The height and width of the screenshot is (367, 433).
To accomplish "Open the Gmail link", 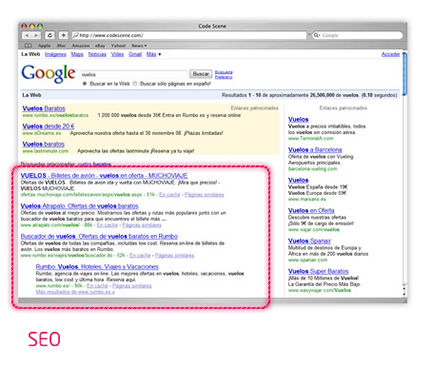I will [x=135, y=54].
